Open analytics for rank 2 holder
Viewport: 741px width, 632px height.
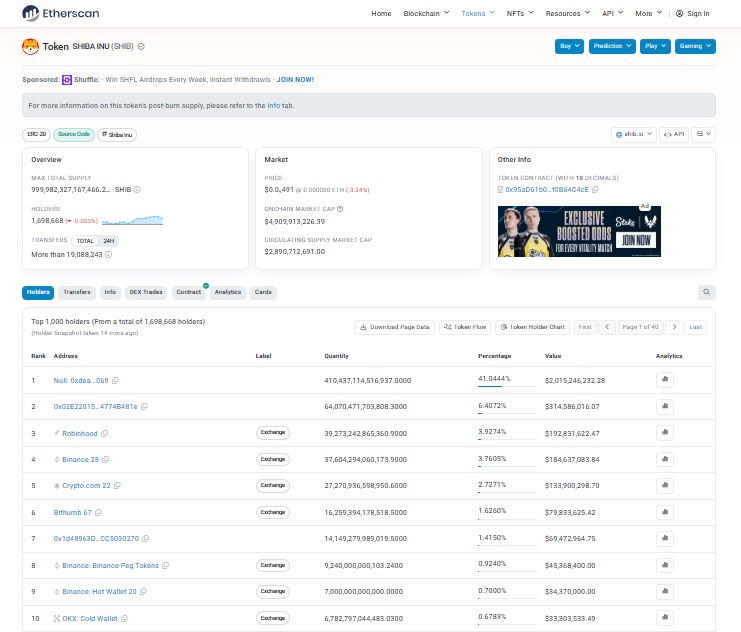[x=665, y=407]
